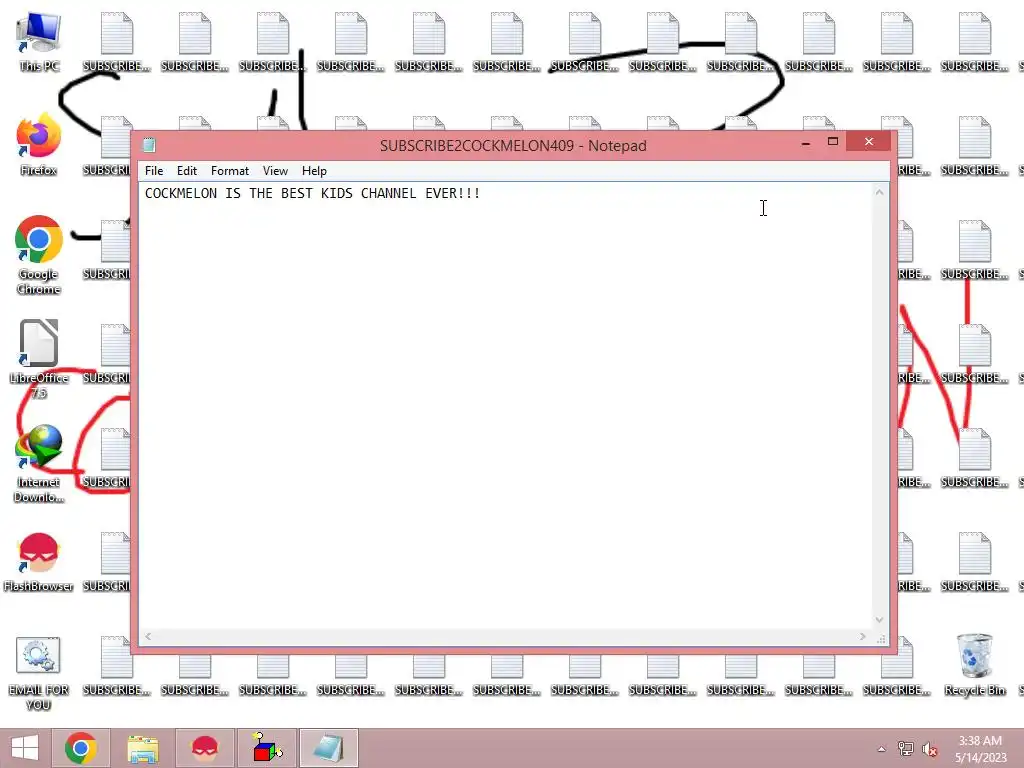Click the network tray icon
This screenshot has width=1024, height=768.
pos(905,748)
